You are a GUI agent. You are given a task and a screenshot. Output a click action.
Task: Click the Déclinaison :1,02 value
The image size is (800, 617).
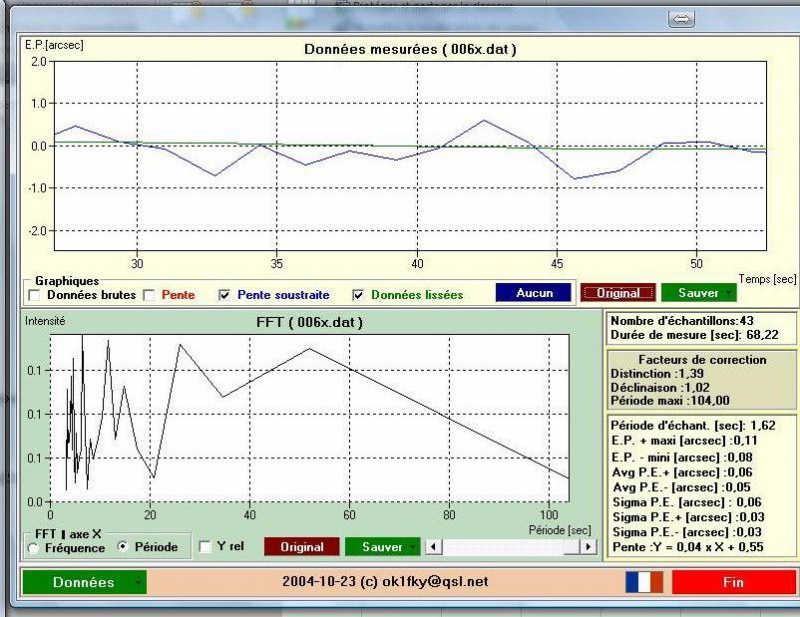point(660,387)
